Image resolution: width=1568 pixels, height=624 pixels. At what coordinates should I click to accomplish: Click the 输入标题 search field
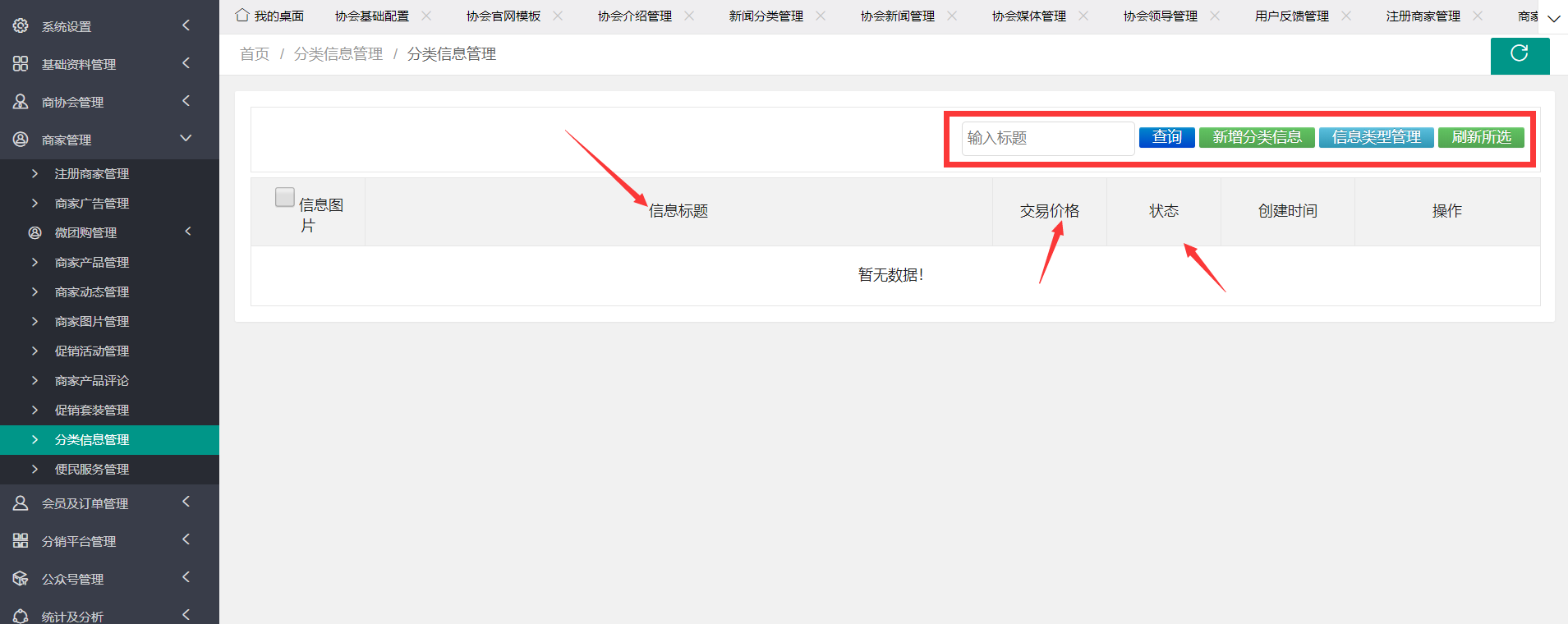[x=1047, y=138]
